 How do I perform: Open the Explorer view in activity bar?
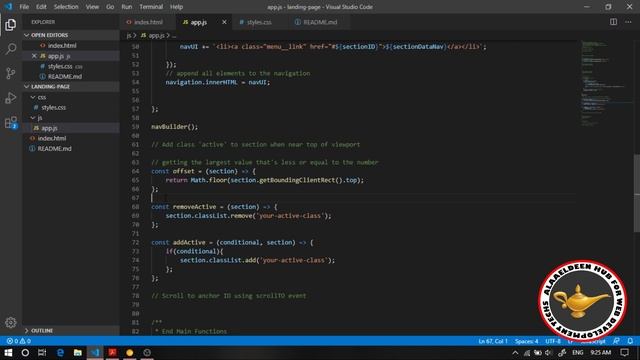tap(11, 25)
